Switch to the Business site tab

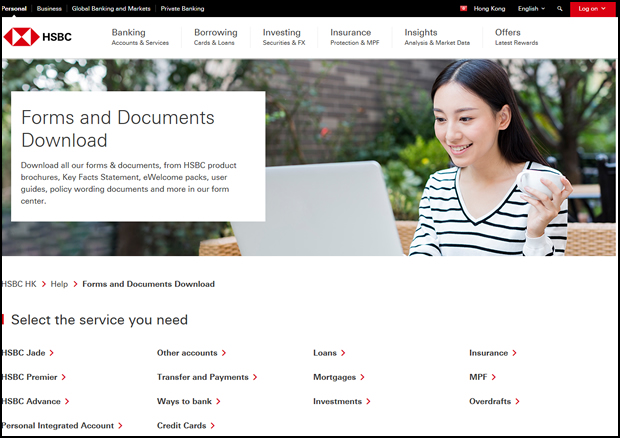(x=49, y=8)
